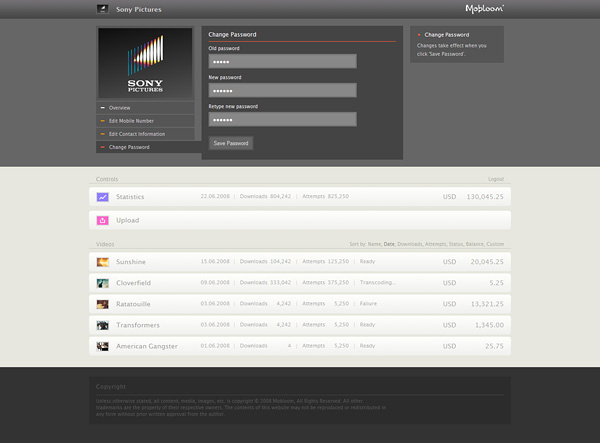Click the Save Password button

(x=231, y=143)
